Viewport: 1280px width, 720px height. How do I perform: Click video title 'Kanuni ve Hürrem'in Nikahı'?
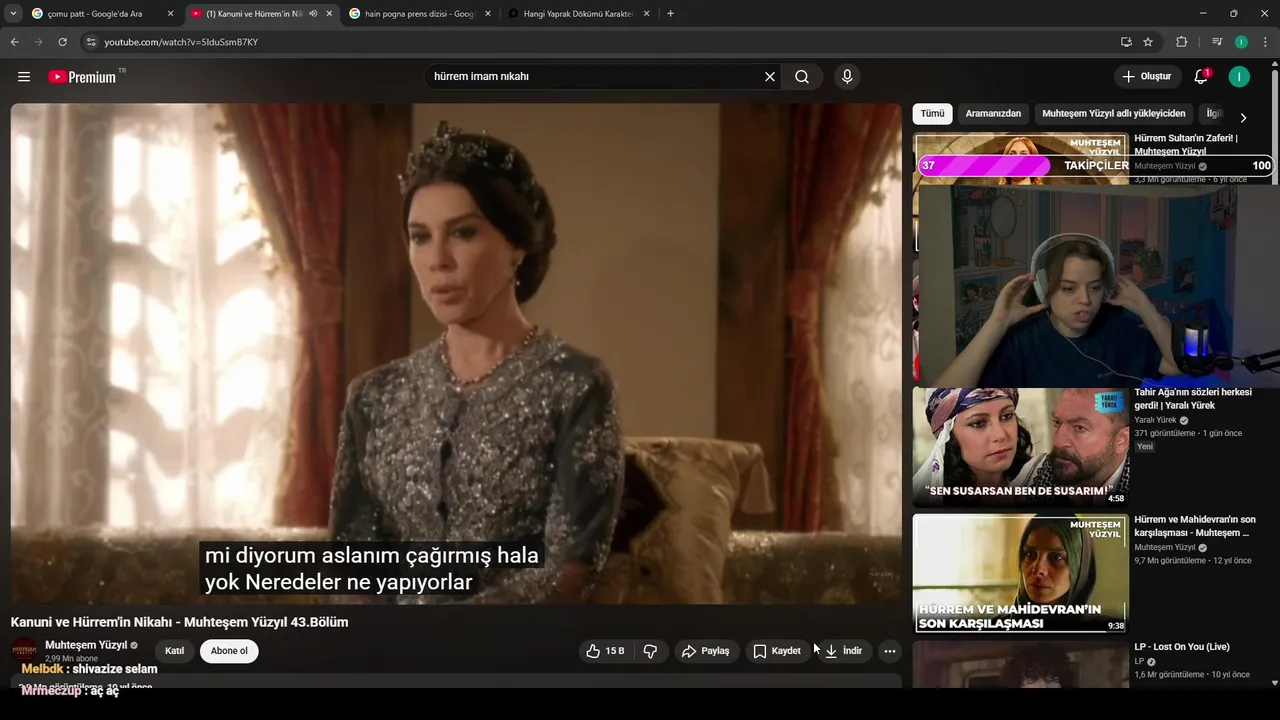(x=180, y=622)
